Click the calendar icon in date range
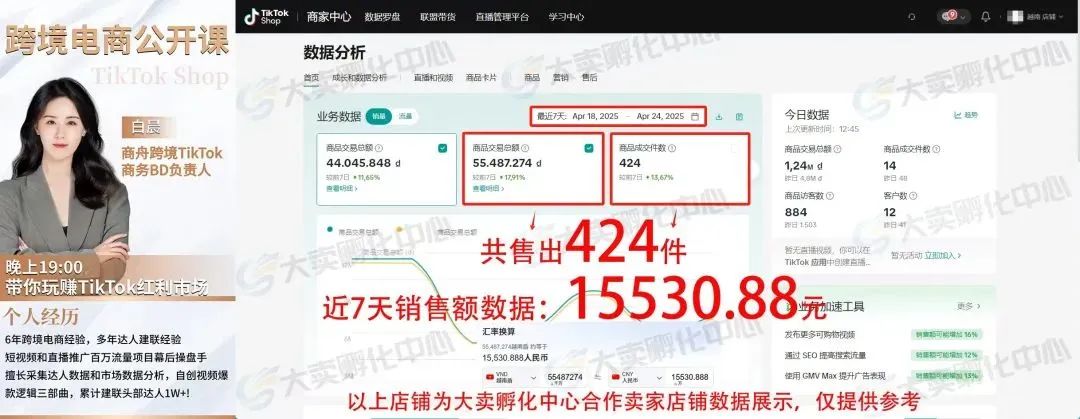 (x=695, y=116)
